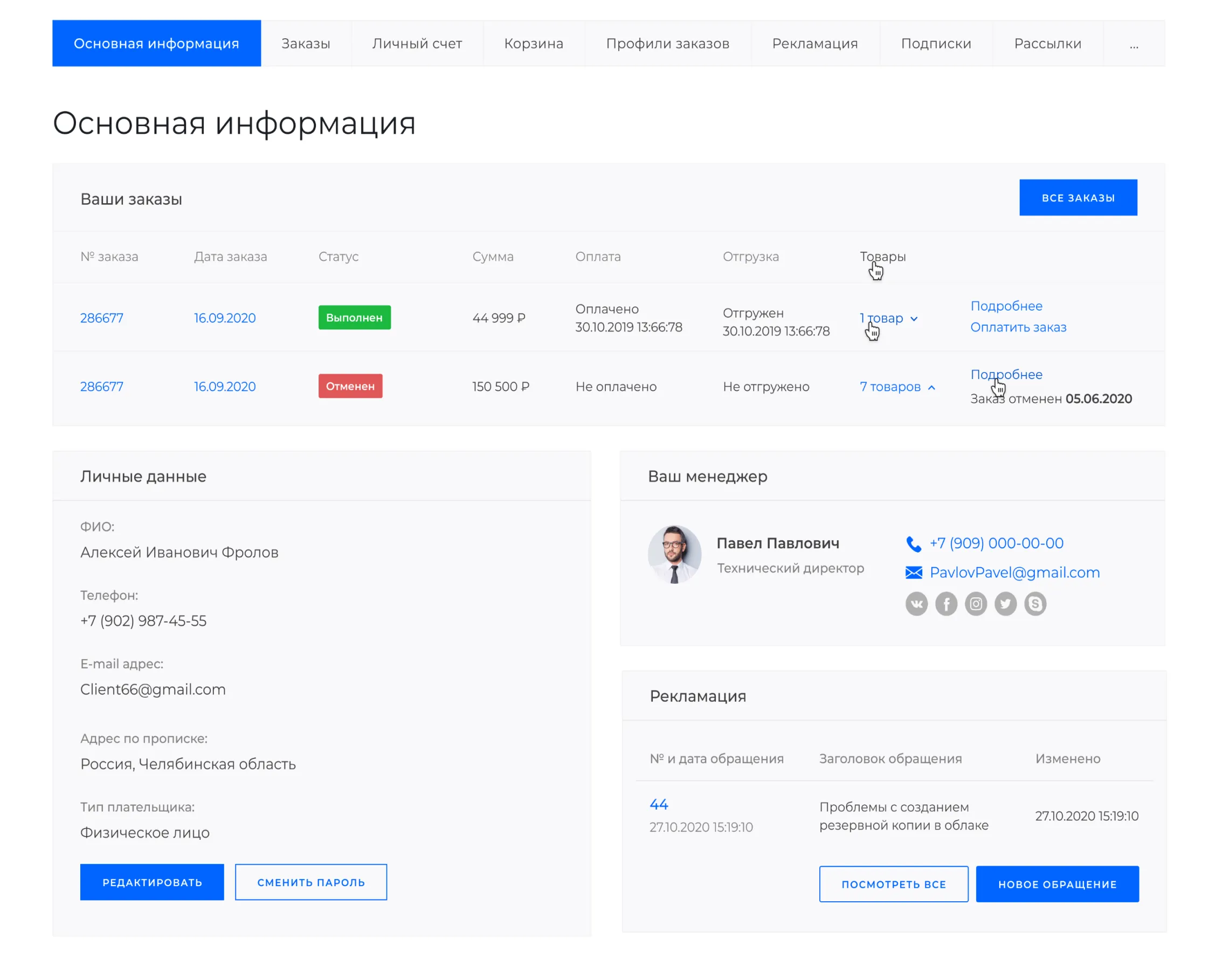Click the 'Оплатить заказ' link
Viewport: 1216px width, 980px height.
click(x=1017, y=327)
